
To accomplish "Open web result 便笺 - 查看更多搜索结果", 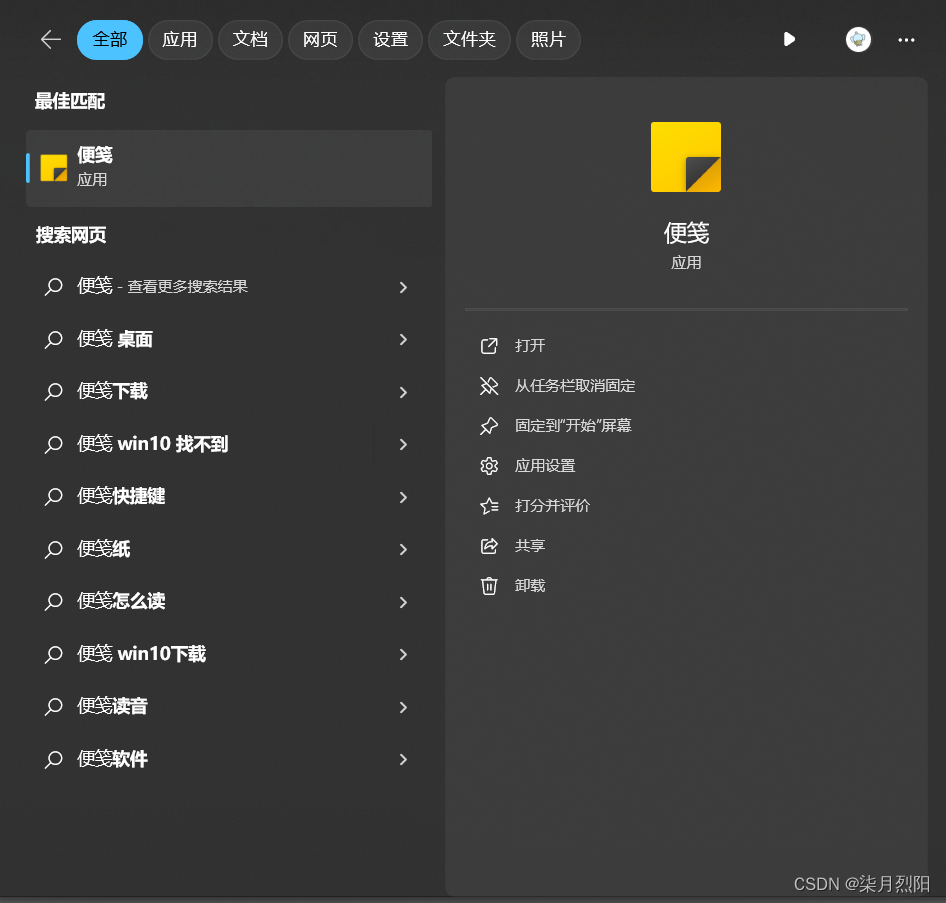I will [x=229, y=287].
